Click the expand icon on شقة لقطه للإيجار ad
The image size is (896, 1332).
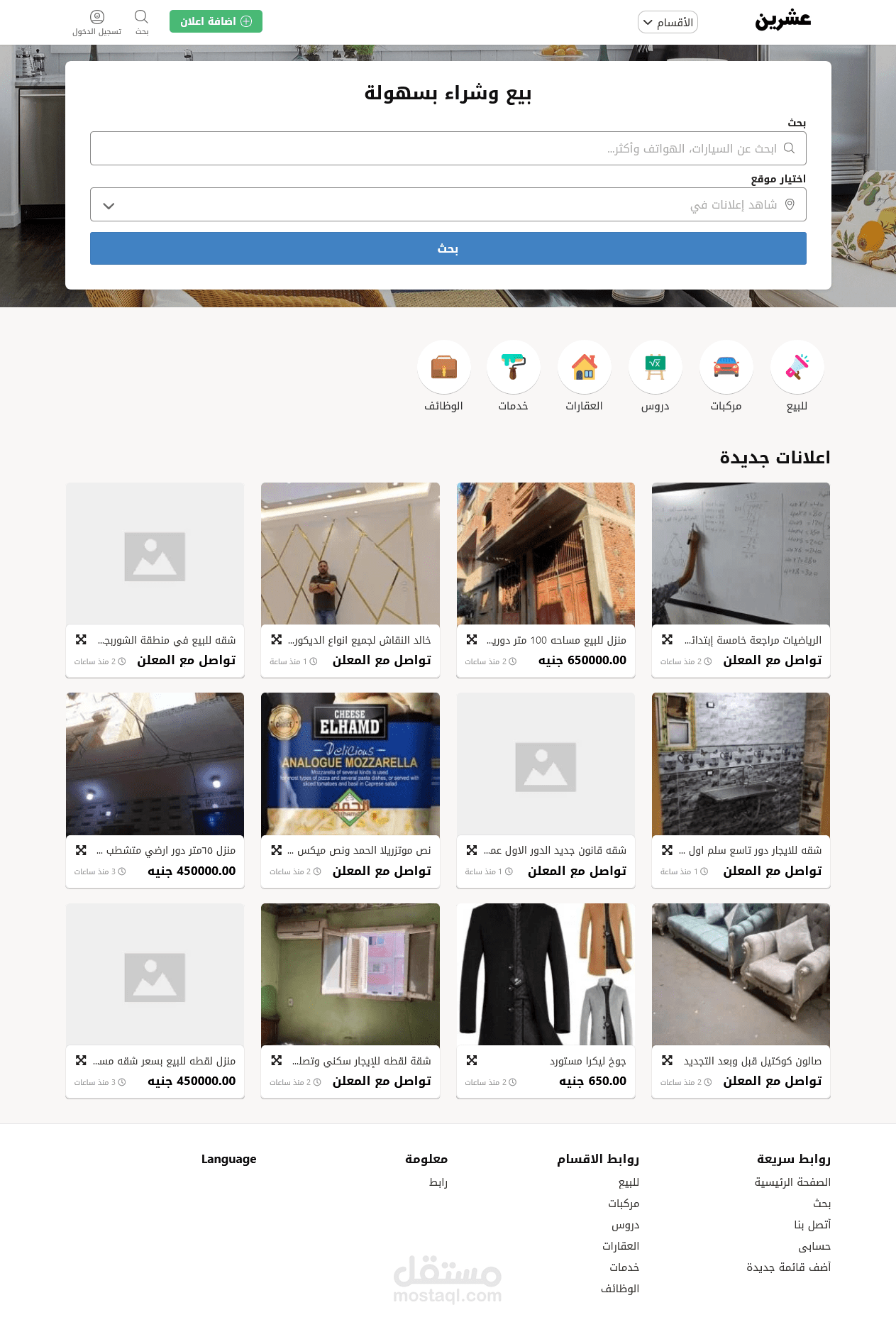pyautogui.click(x=277, y=1060)
